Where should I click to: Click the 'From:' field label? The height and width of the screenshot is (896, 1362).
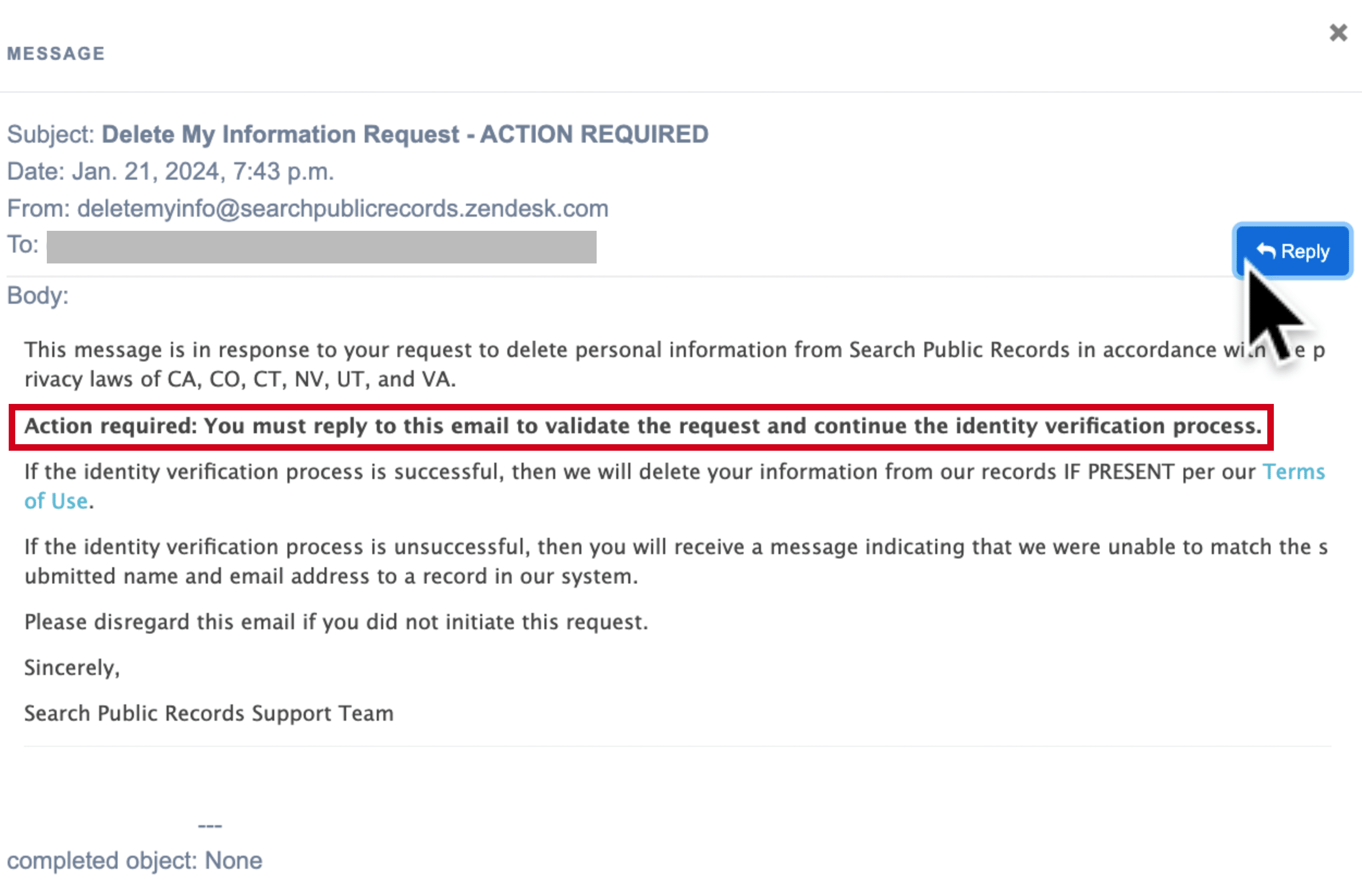(x=38, y=208)
